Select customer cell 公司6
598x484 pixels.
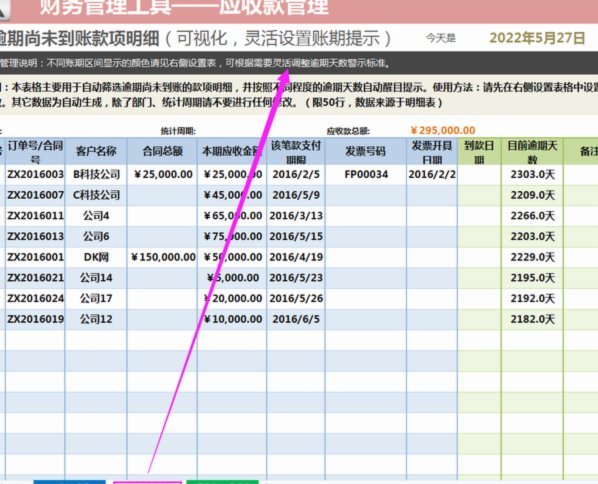(x=96, y=236)
